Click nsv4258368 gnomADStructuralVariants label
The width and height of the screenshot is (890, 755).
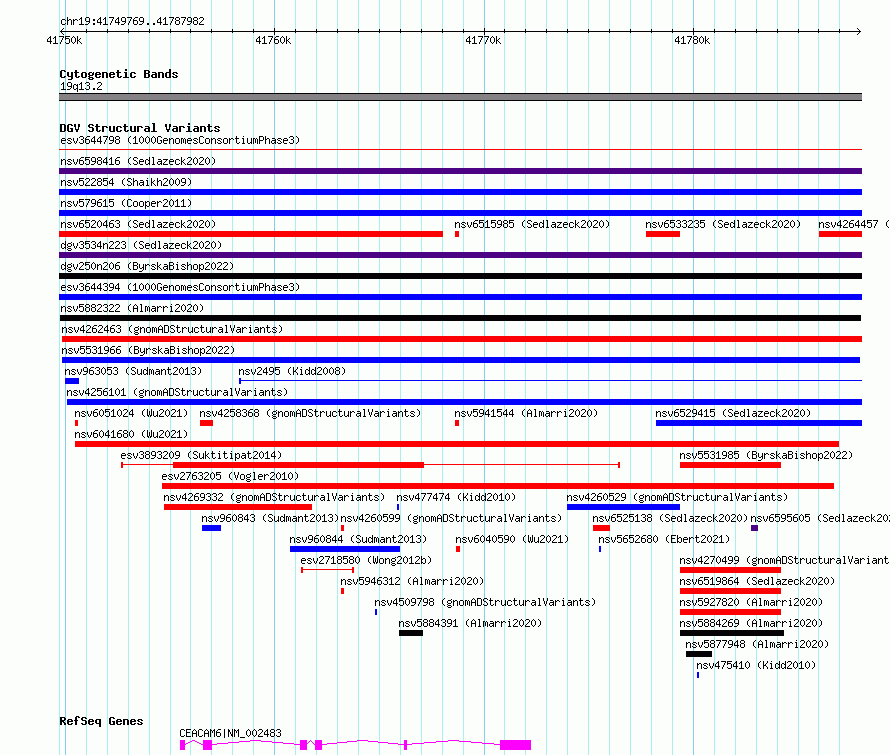pos(310,413)
